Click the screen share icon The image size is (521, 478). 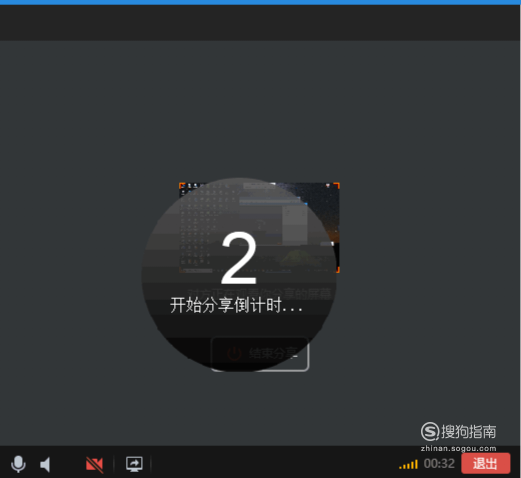click(x=134, y=464)
